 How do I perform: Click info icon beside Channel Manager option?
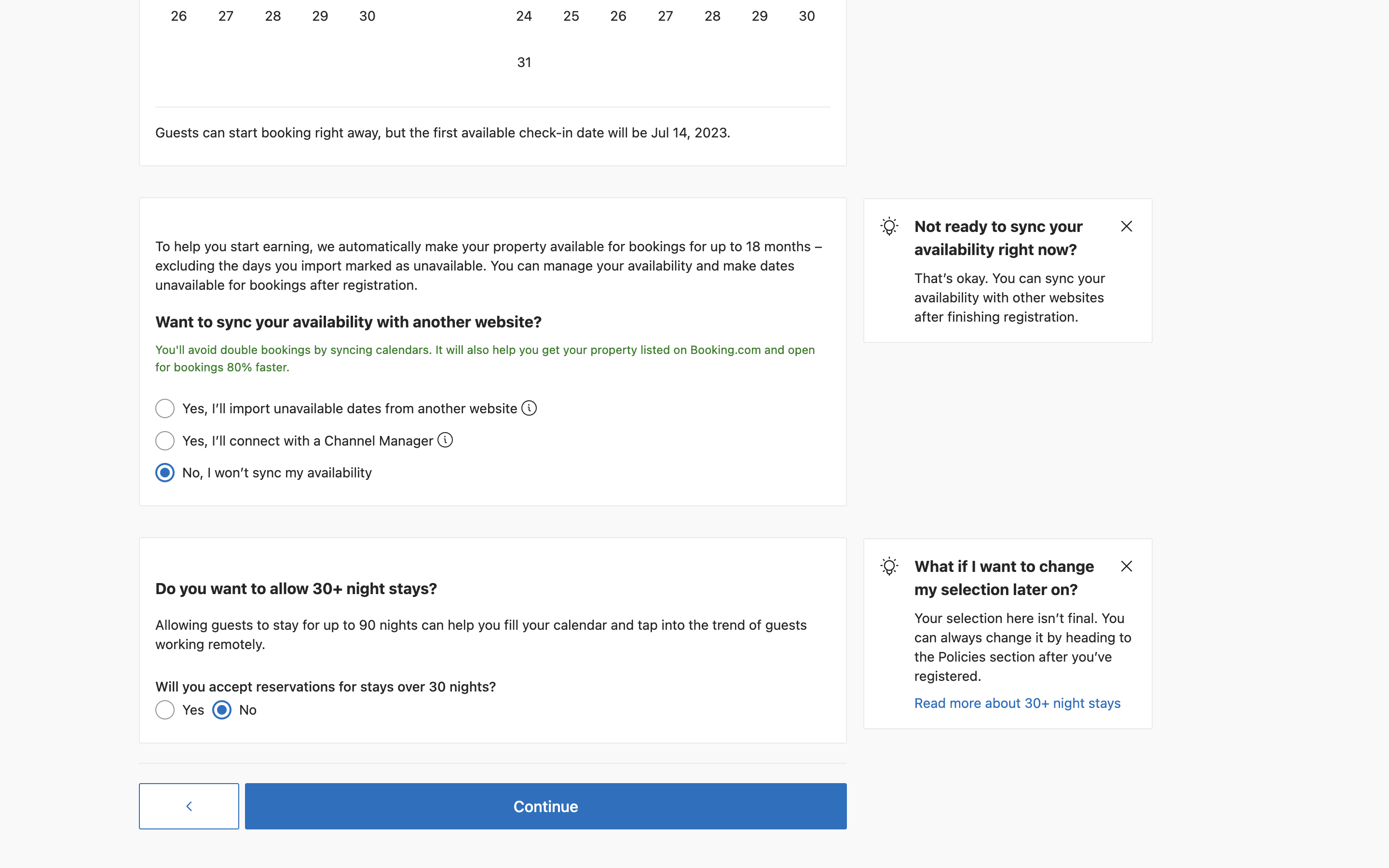click(445, 440)
